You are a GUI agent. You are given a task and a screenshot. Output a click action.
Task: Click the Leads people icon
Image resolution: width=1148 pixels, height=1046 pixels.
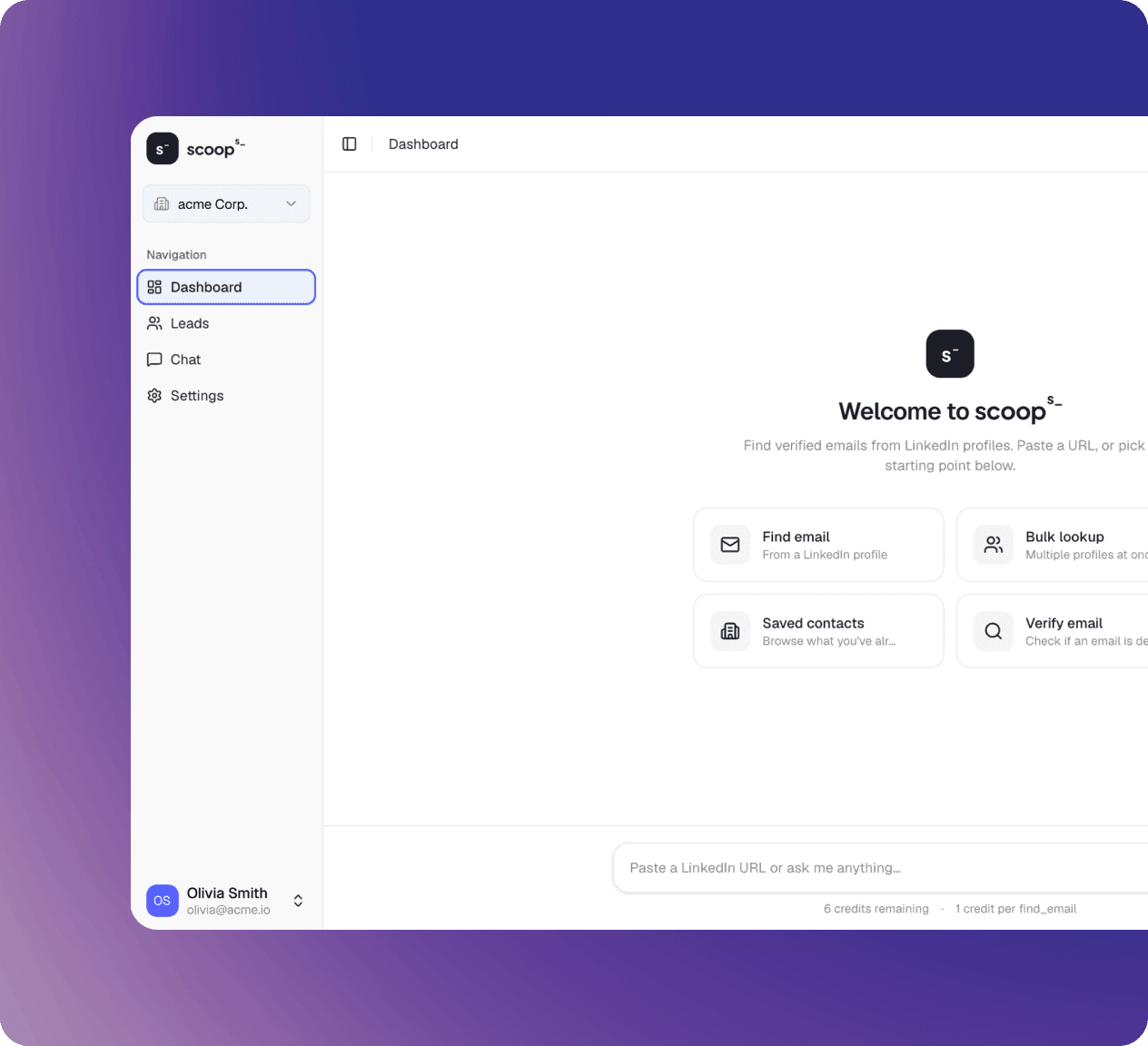(x=154, y=323)
